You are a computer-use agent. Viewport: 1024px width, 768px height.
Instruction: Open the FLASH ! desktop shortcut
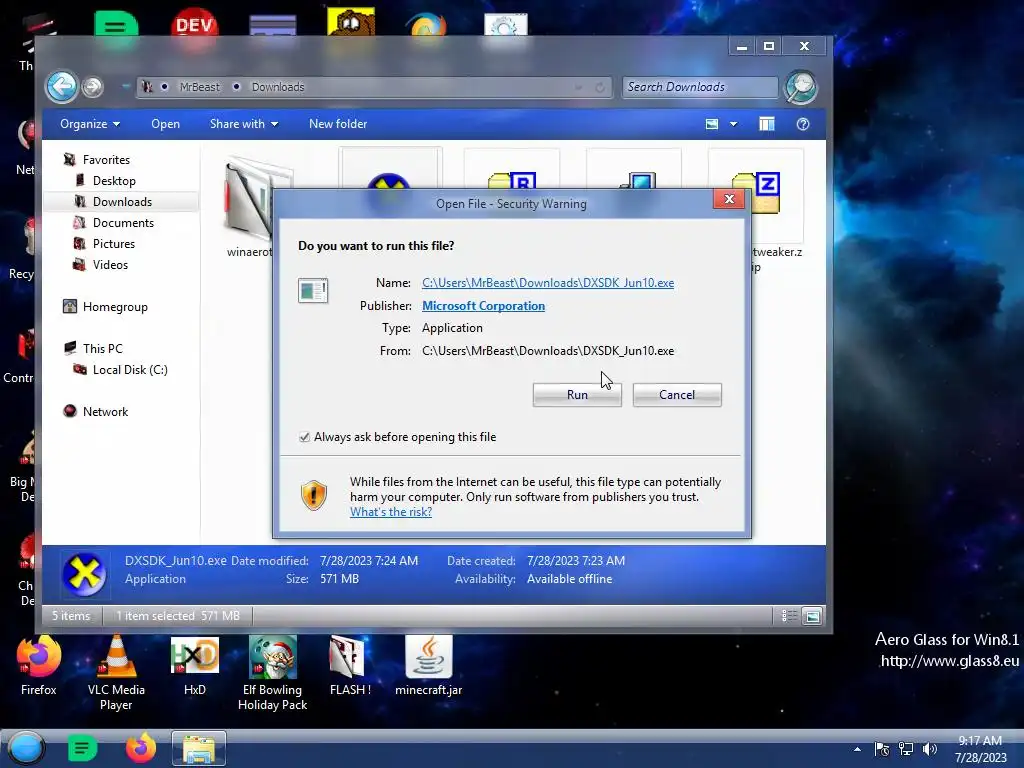pos(349,666)
